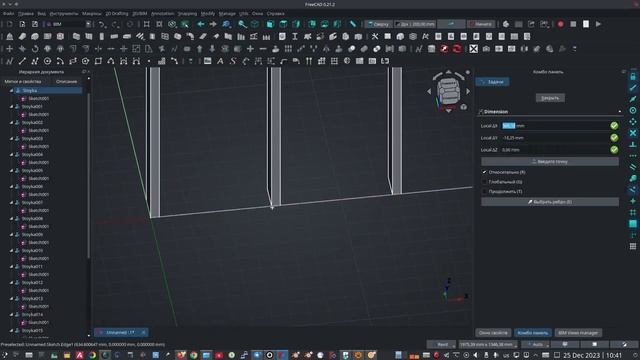This screenshot has height=360, width=640.
Task: Check Глобальный (G) checkbox
Action: point(484,182)
